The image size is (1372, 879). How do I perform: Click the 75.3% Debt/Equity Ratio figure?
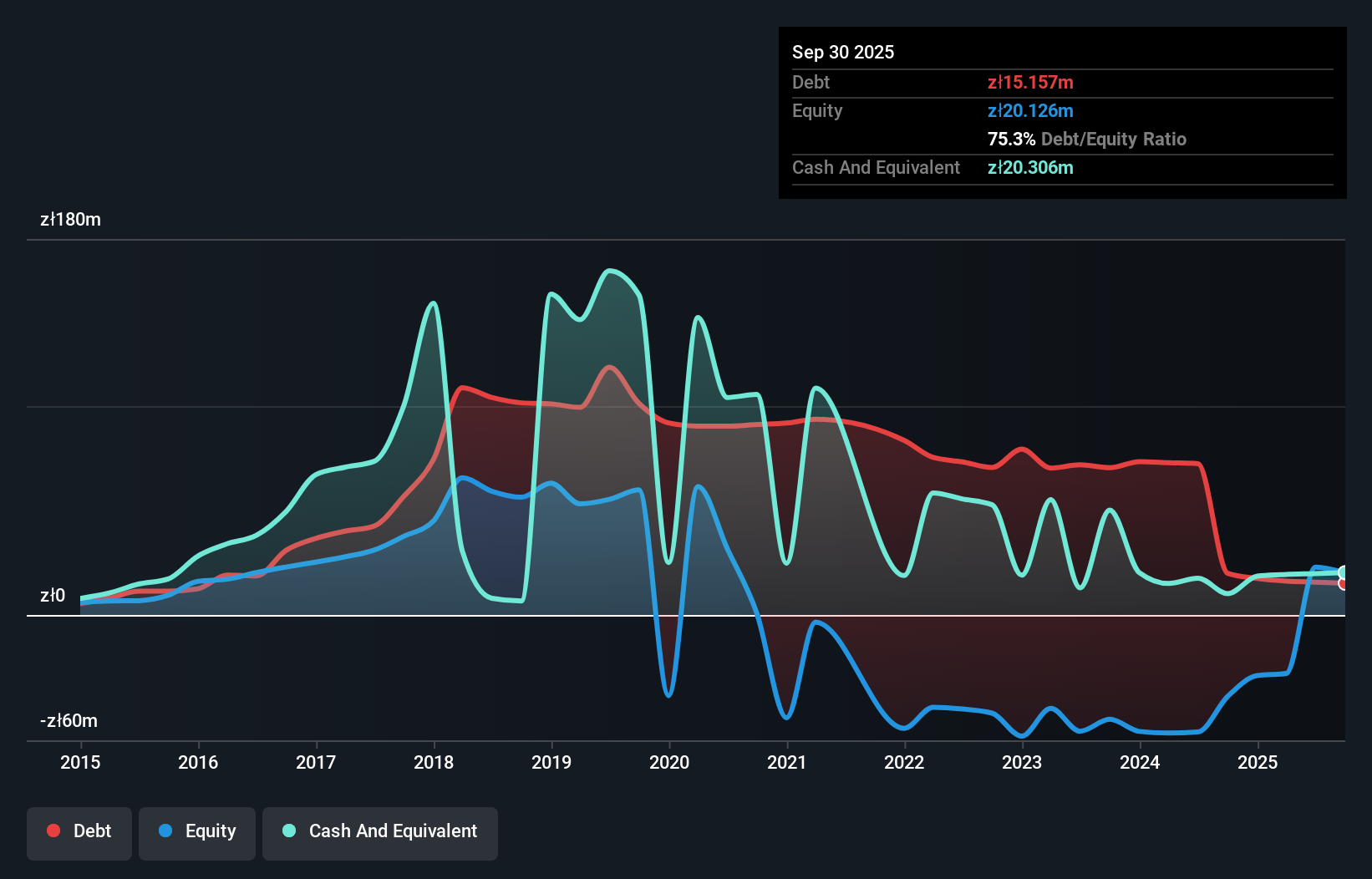coord(1011,139)
